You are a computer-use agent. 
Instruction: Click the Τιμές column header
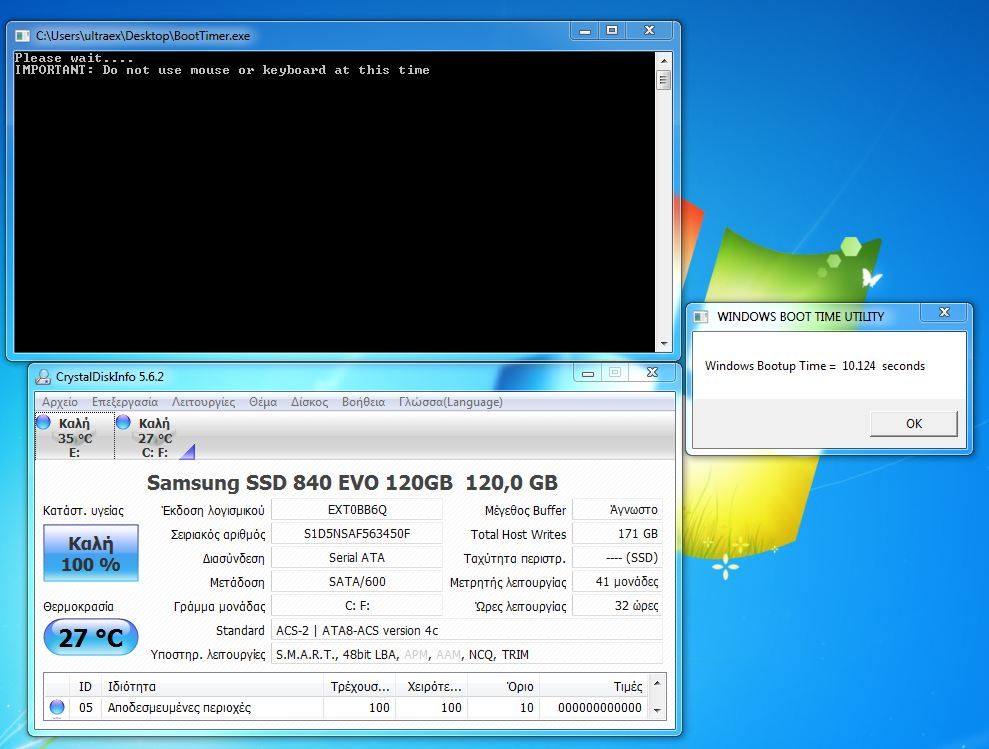click(x=594, y=687)
